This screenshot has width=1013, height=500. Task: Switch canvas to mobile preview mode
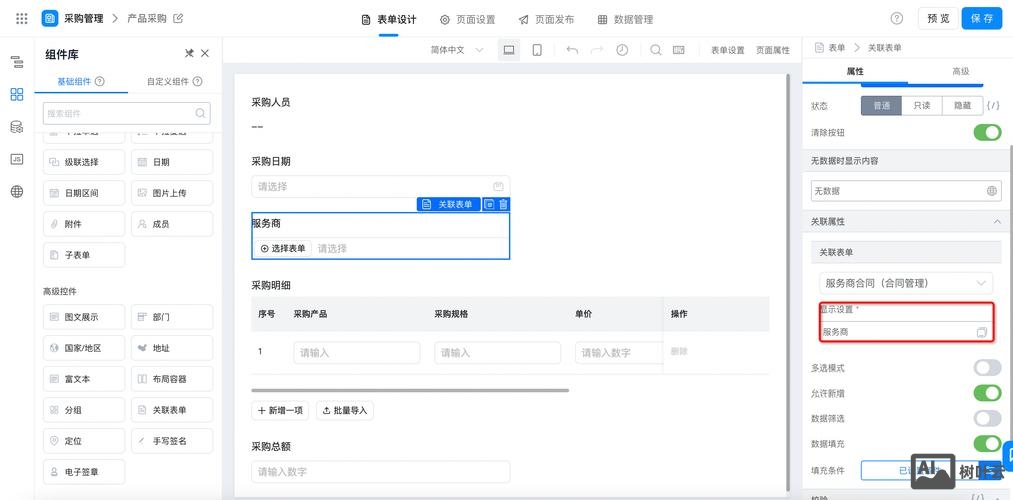(537, 50)
